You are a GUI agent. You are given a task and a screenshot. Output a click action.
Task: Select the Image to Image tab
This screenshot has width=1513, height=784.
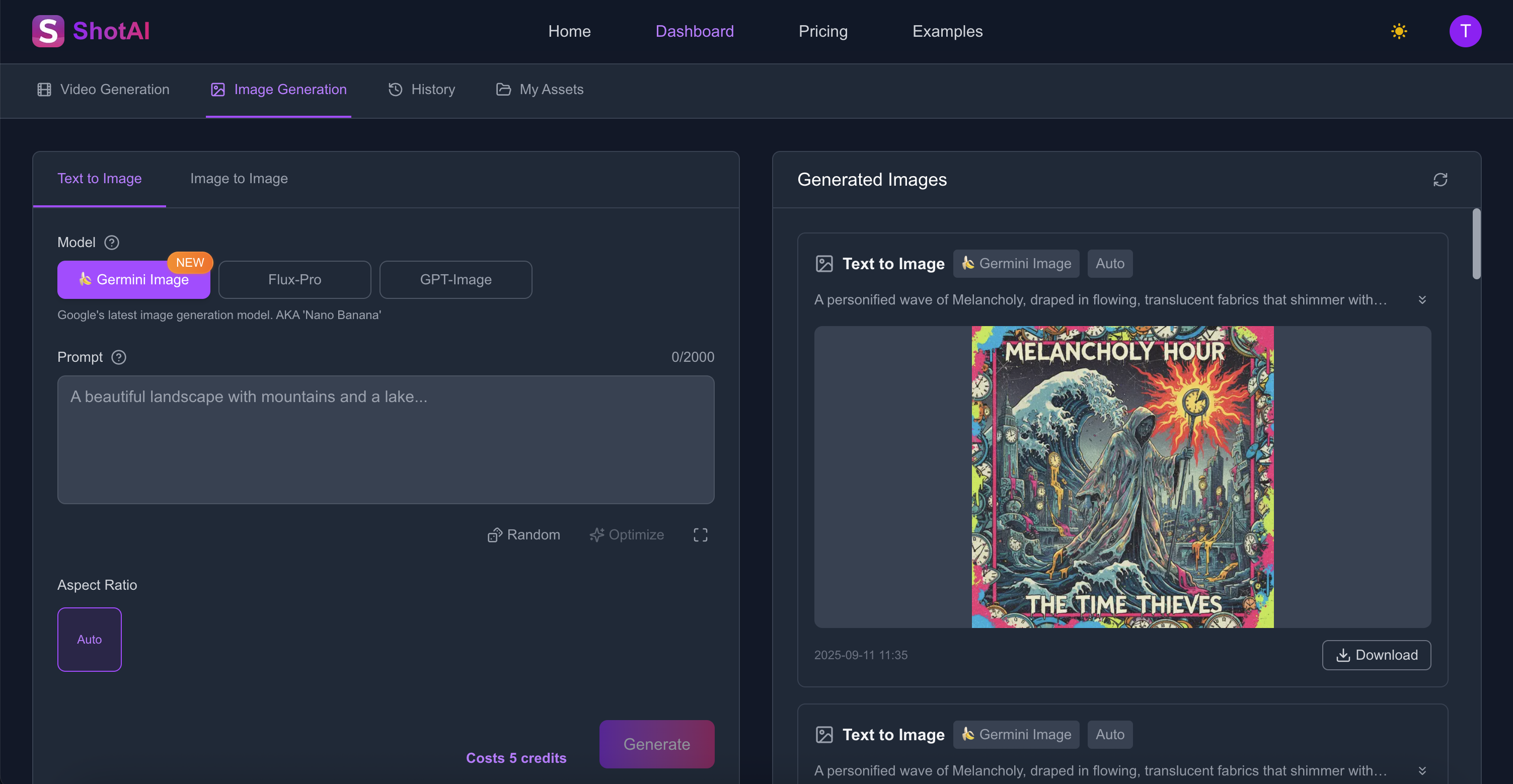pos(239,179)
